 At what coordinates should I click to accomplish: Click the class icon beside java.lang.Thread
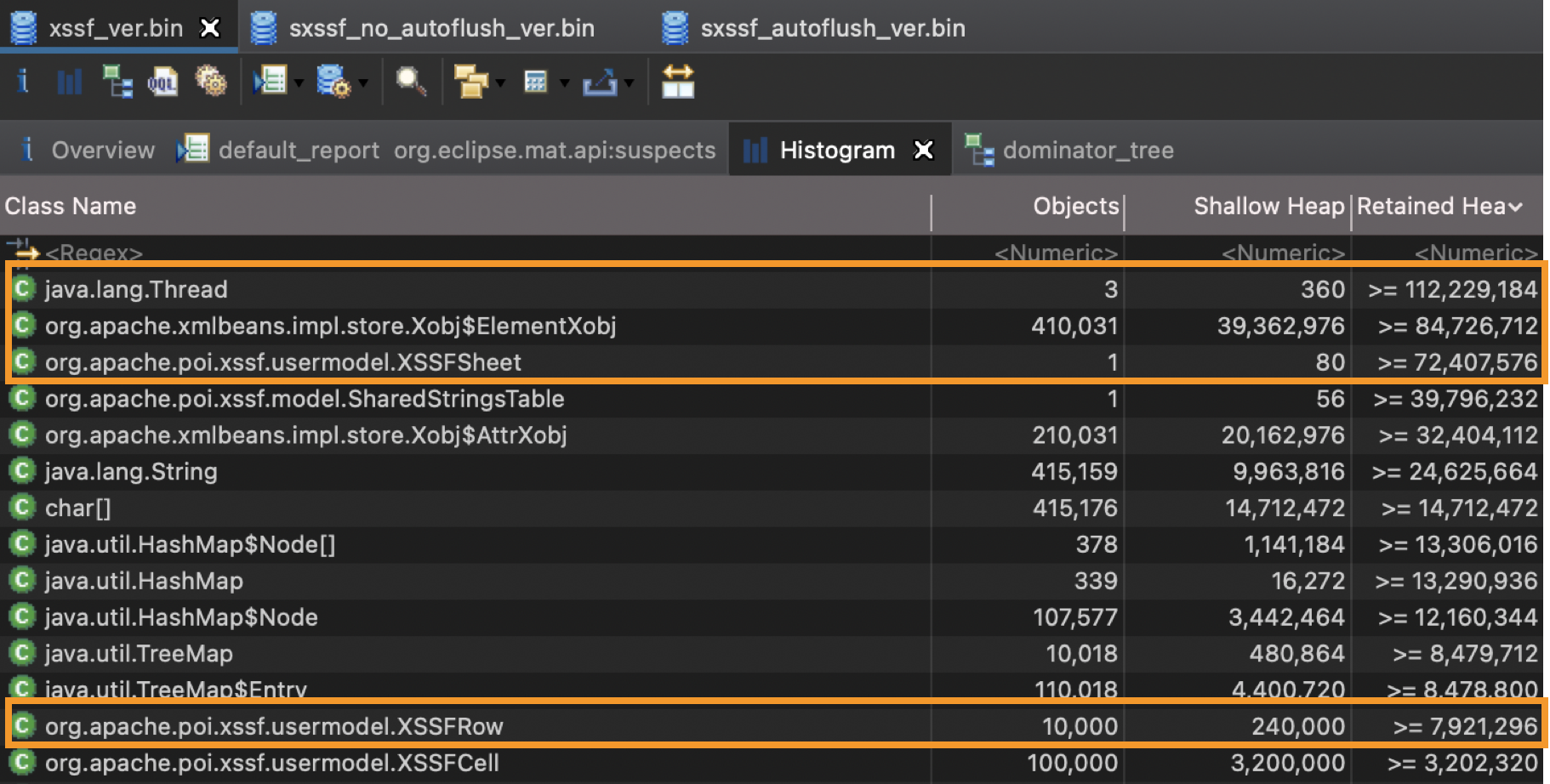pyautogui.click(x=23, y=289)
